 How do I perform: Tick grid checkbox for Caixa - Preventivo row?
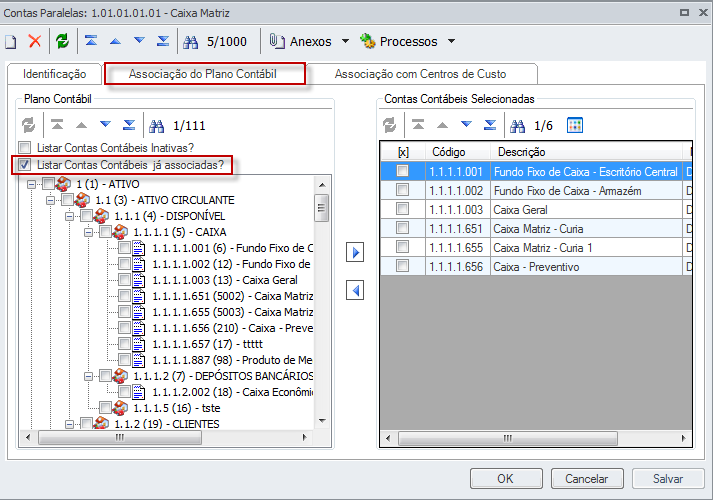402,266
